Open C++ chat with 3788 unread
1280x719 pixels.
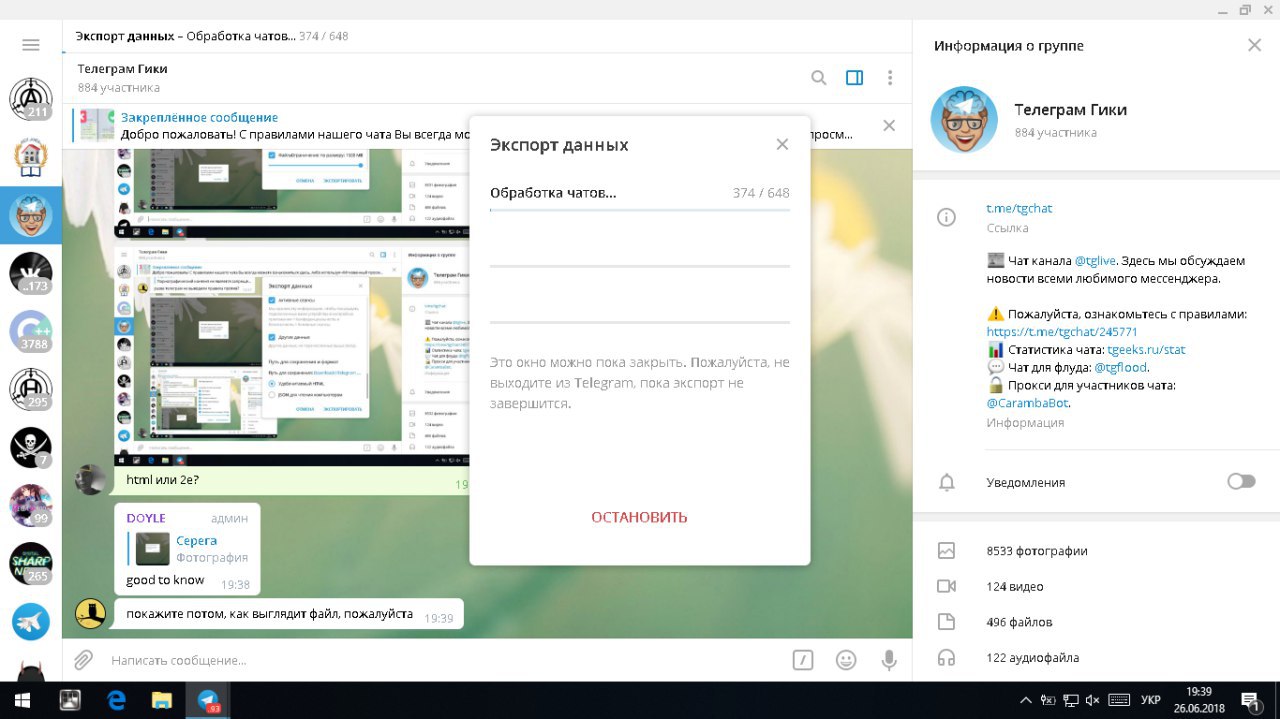(x=31, y=331)
